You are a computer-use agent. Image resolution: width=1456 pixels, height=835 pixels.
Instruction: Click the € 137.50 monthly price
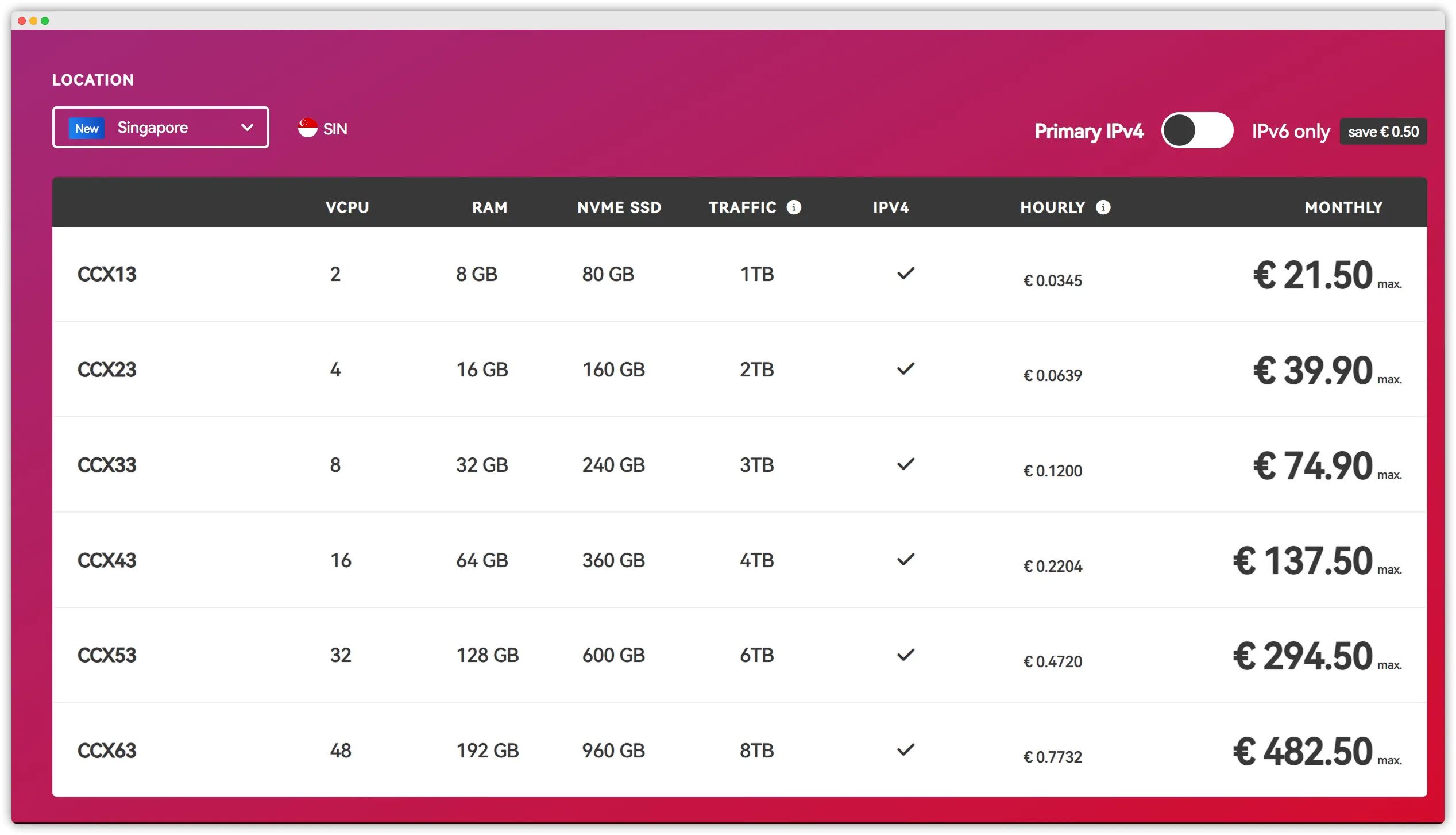point(1303,561)
